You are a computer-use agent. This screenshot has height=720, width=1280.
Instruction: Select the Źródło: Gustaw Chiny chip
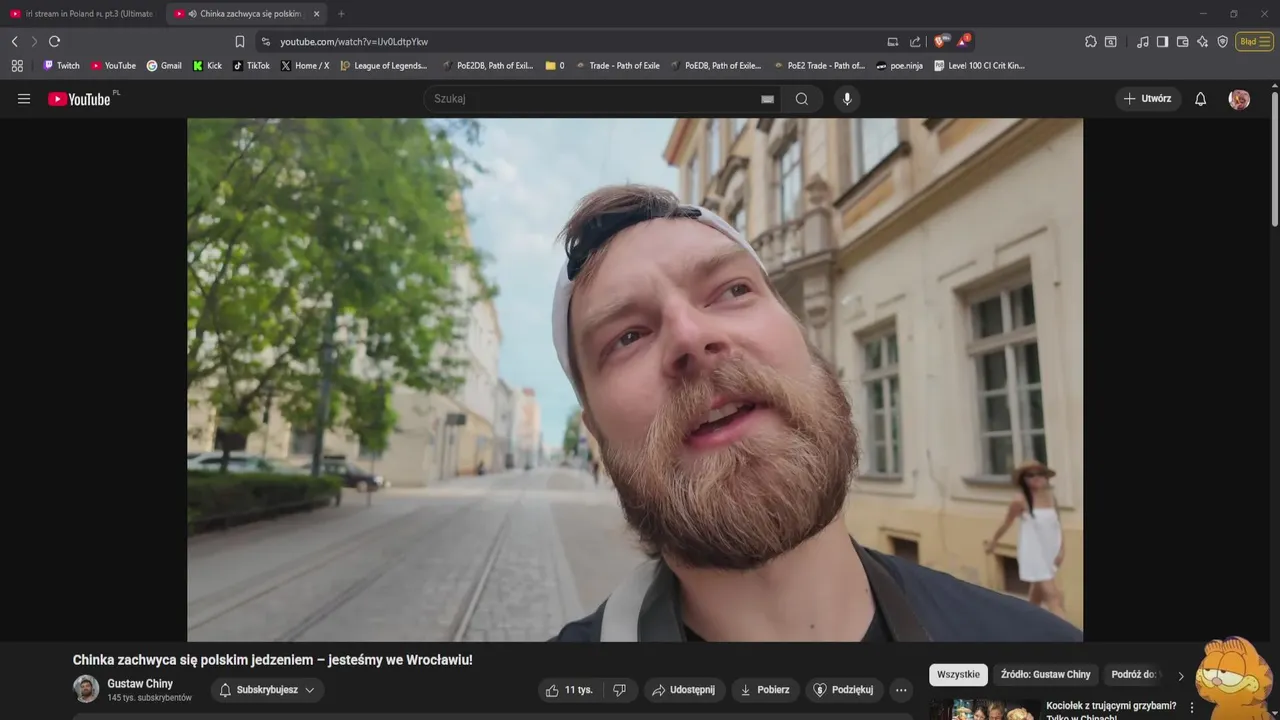coord(1046,675)
